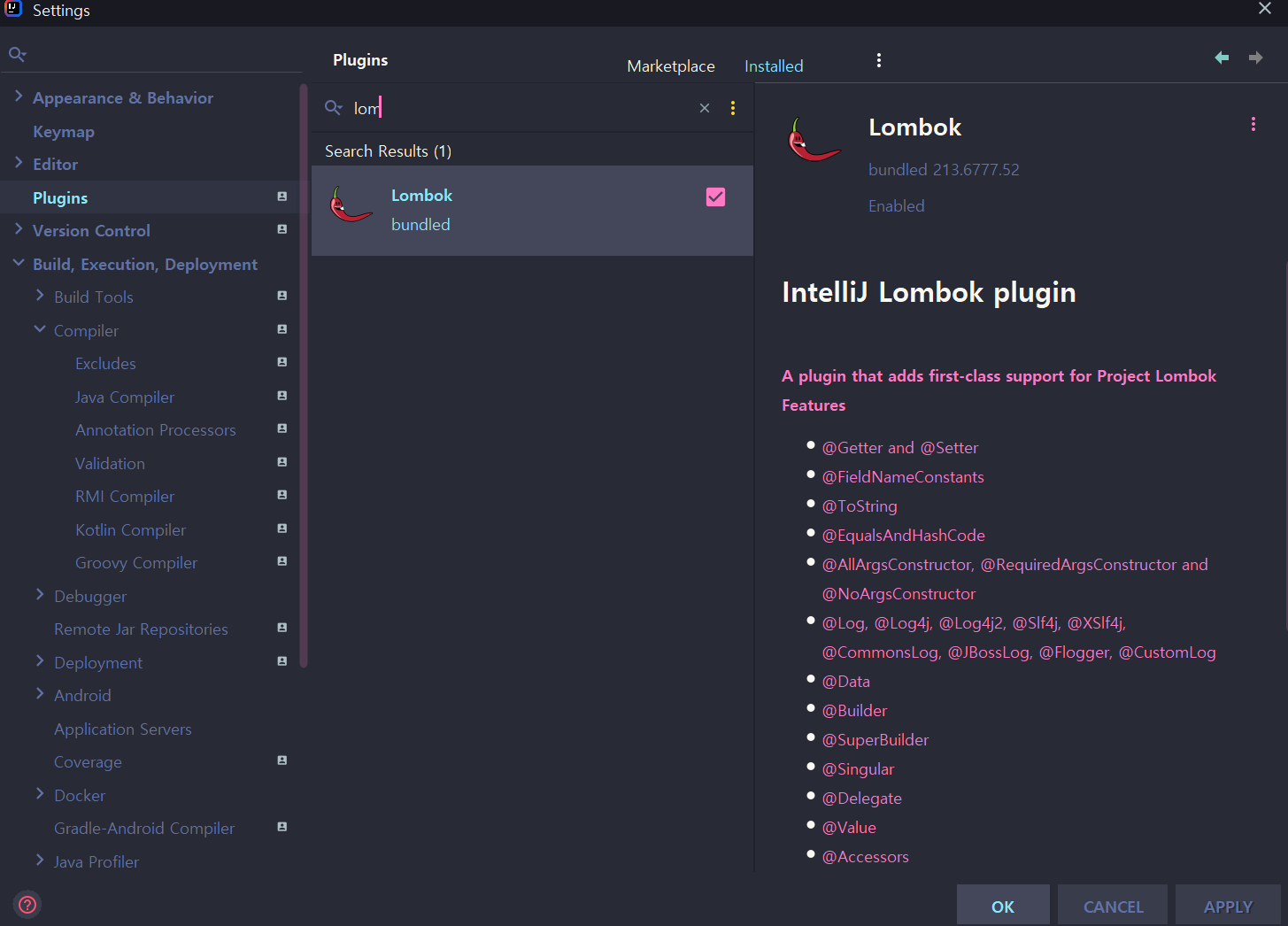Click project-level icon beside Kotlin Compiler
1288x926 pixels.
pyautogui.click(x=282, y=529)
